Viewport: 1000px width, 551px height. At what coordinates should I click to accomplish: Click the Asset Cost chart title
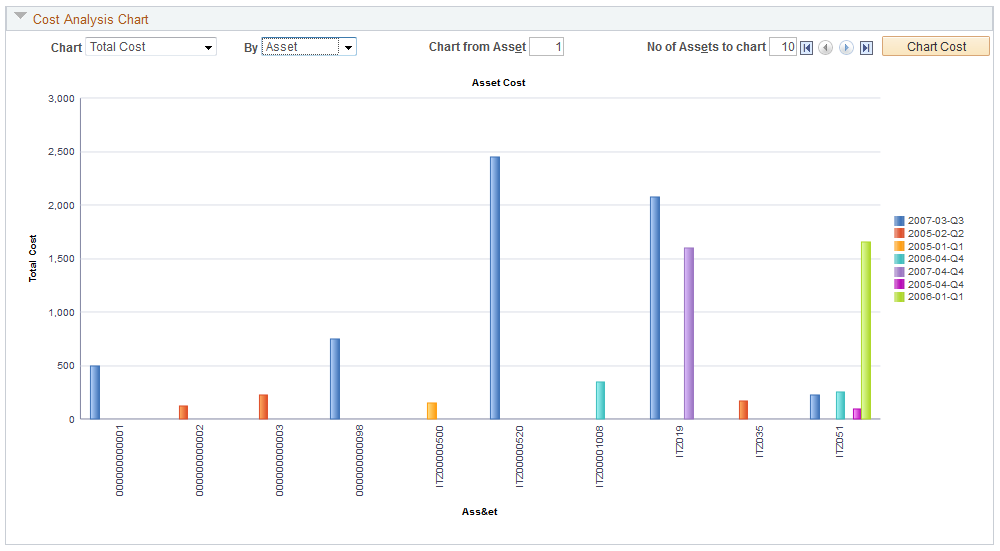click(499, 83)
